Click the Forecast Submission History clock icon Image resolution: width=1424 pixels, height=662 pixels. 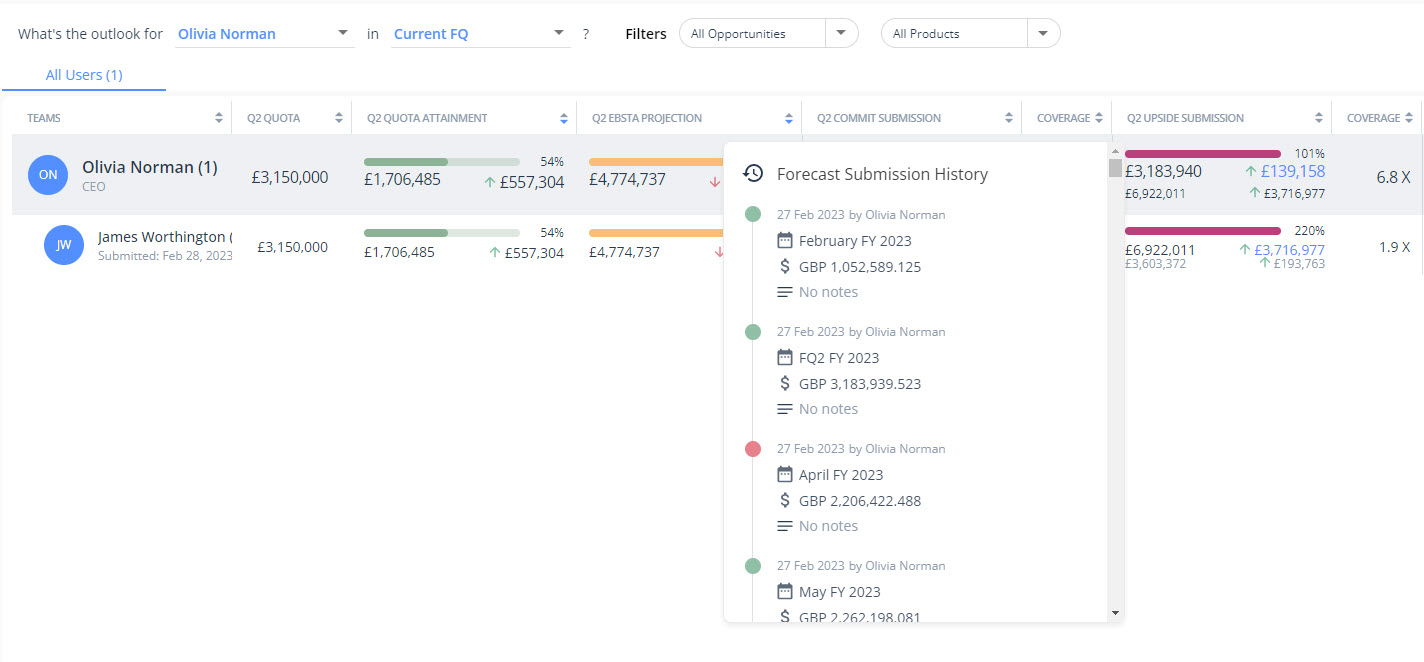click(753, 174)
